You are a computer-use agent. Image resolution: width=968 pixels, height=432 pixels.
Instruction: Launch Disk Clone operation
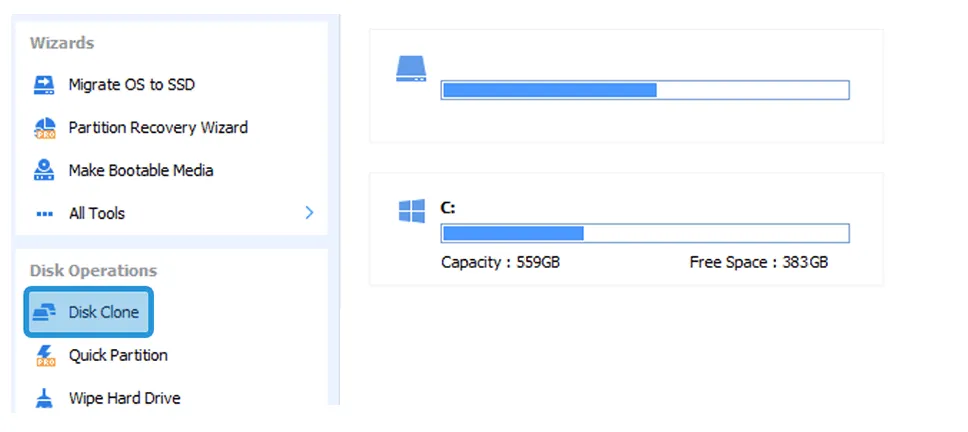(x=88, y=312)
